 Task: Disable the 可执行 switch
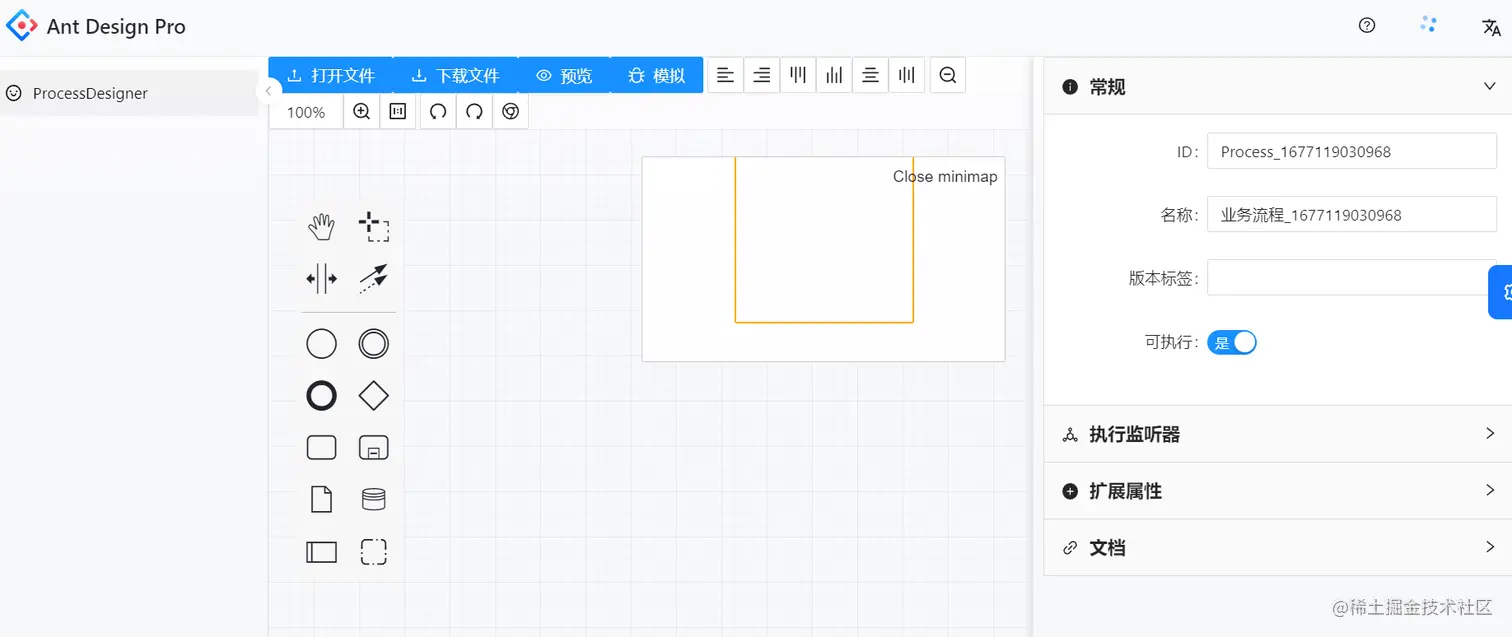point(1232,342)
